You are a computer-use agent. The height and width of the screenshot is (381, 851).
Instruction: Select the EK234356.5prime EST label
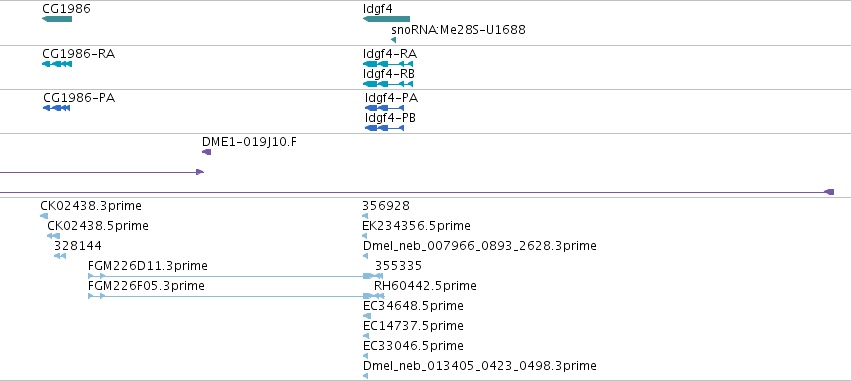(x=416, y=226)
